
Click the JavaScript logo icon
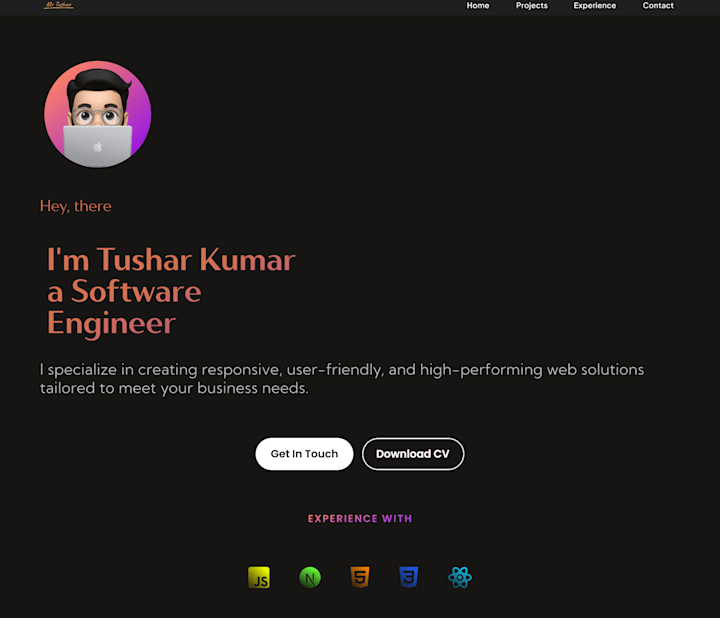pos(259,577)
